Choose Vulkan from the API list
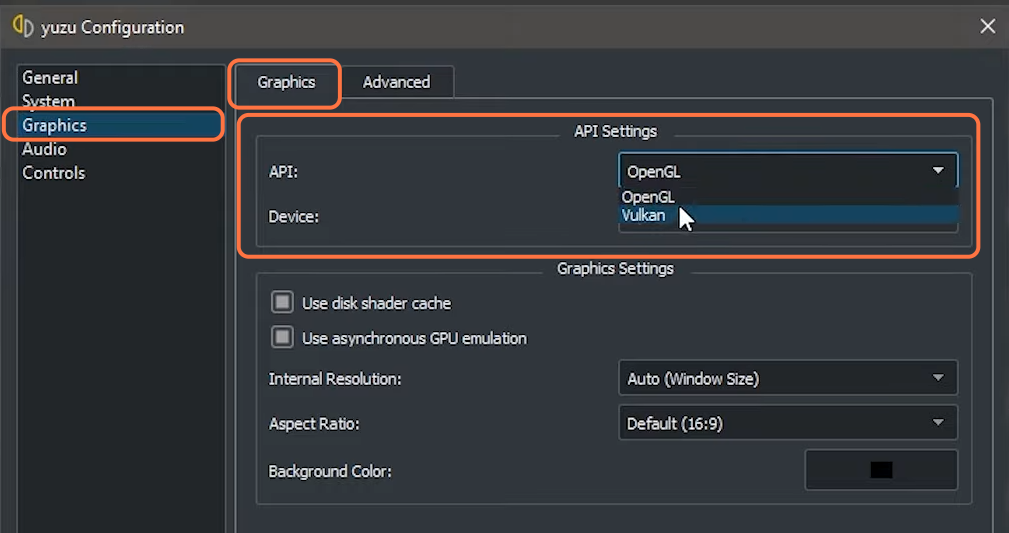The width and height of the screenshot is (1009, 533). pyautogui.click(x=788, y=215)
